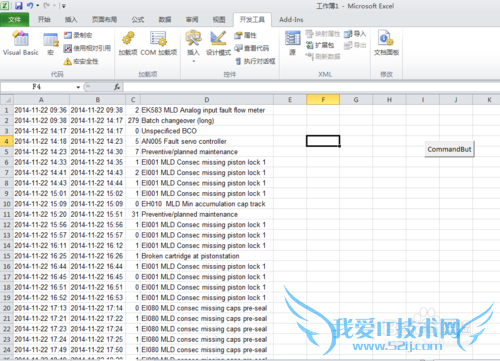Click the Insert Function fx button
The height and width of the screenshot is (361, 500).
117,87
